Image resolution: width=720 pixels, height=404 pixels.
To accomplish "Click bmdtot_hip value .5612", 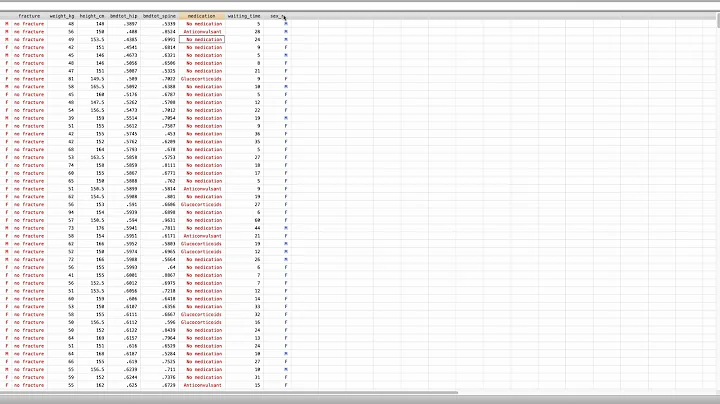I will [131, 126].
